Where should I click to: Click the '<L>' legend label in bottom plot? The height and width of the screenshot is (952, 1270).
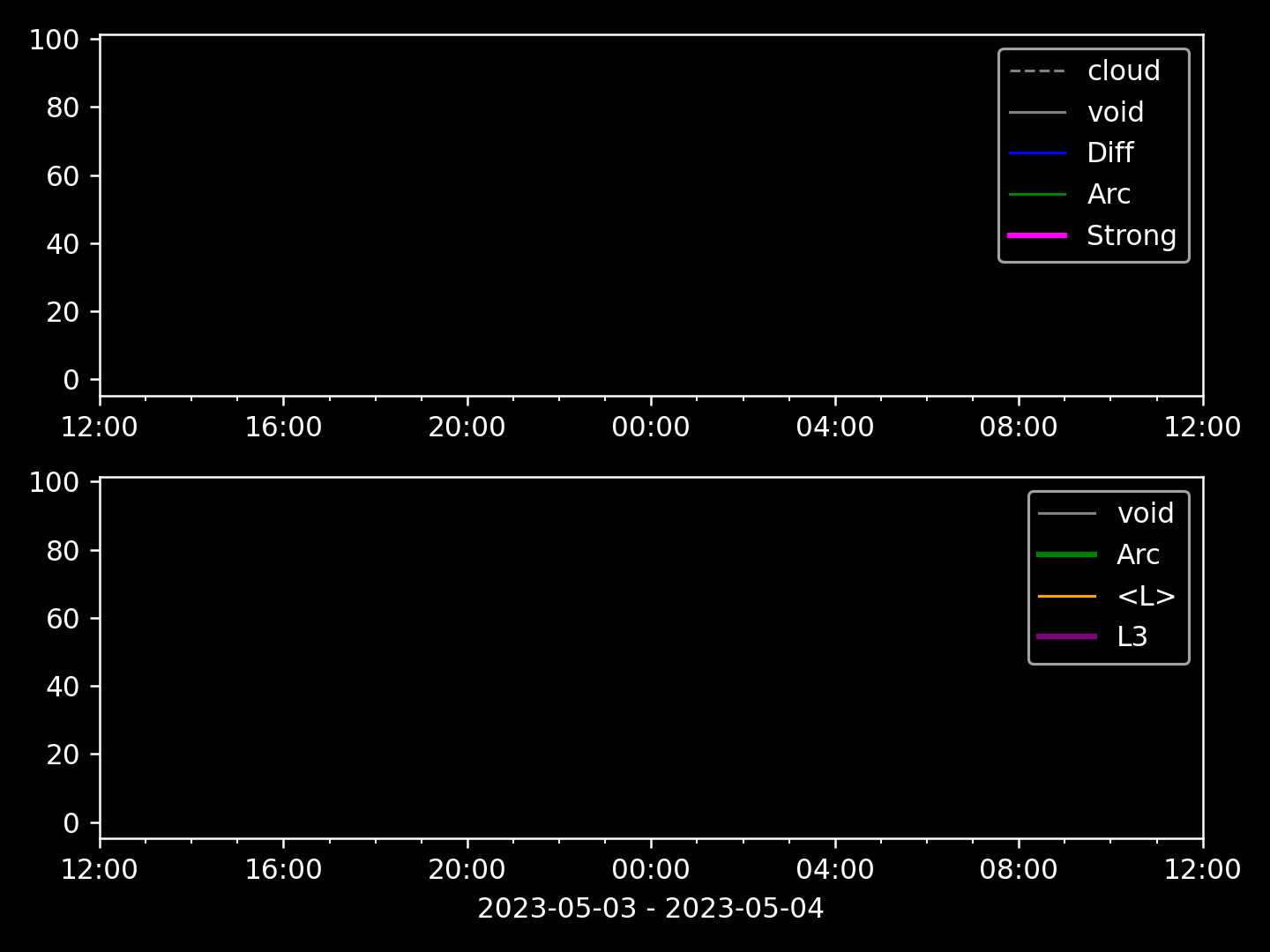tap(1147, 596)
